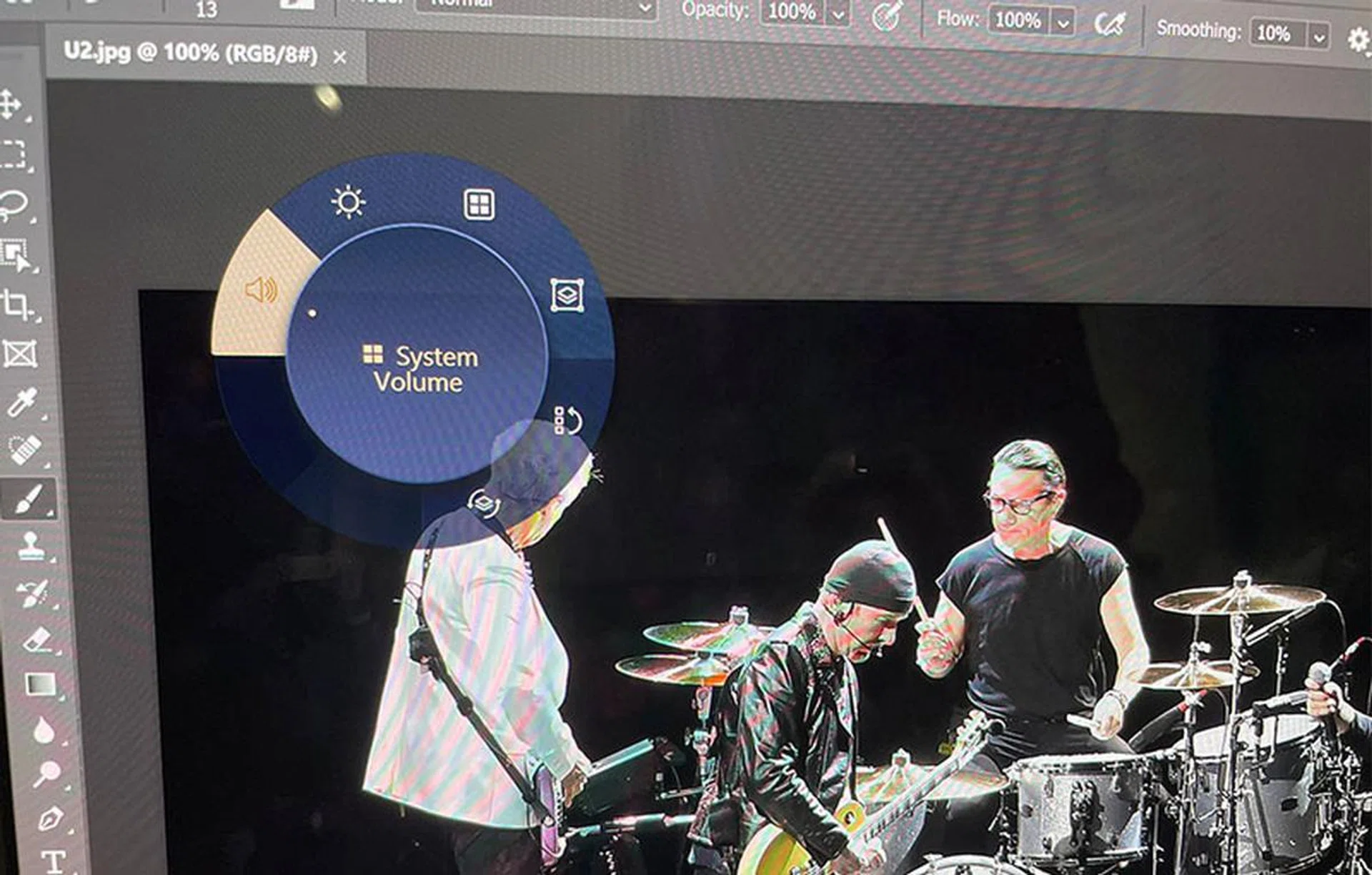1372x875 pixels.
Task: Click the Flow 100% input field
Action: point(1018,20)
